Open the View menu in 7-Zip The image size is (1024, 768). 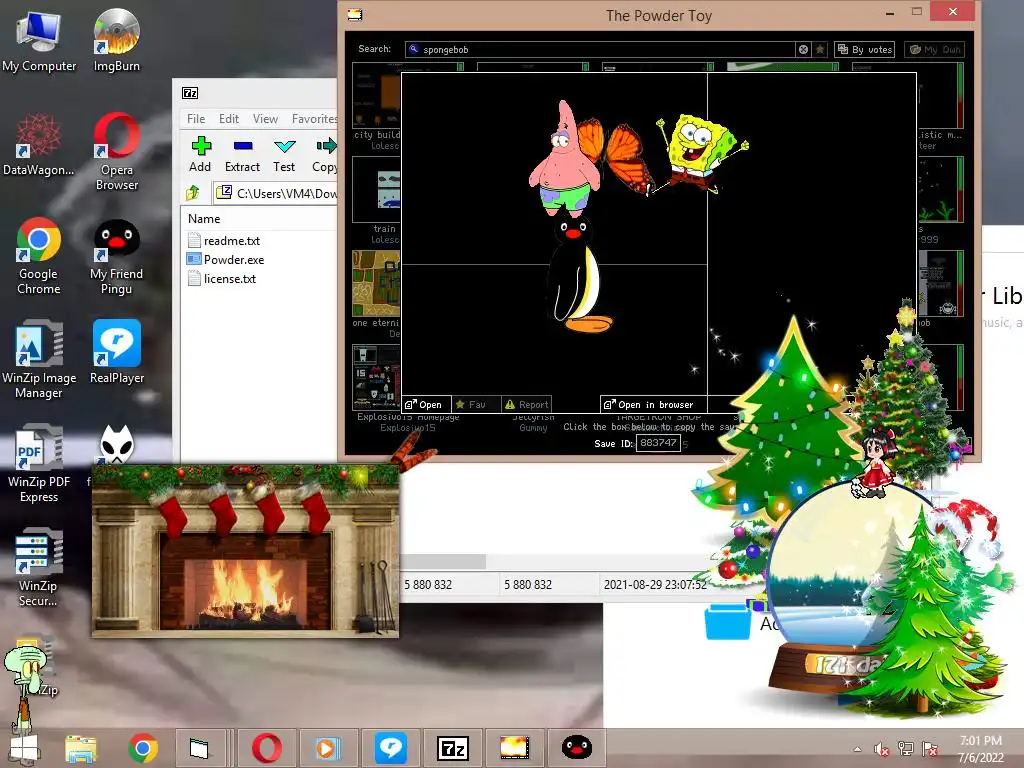265,119
